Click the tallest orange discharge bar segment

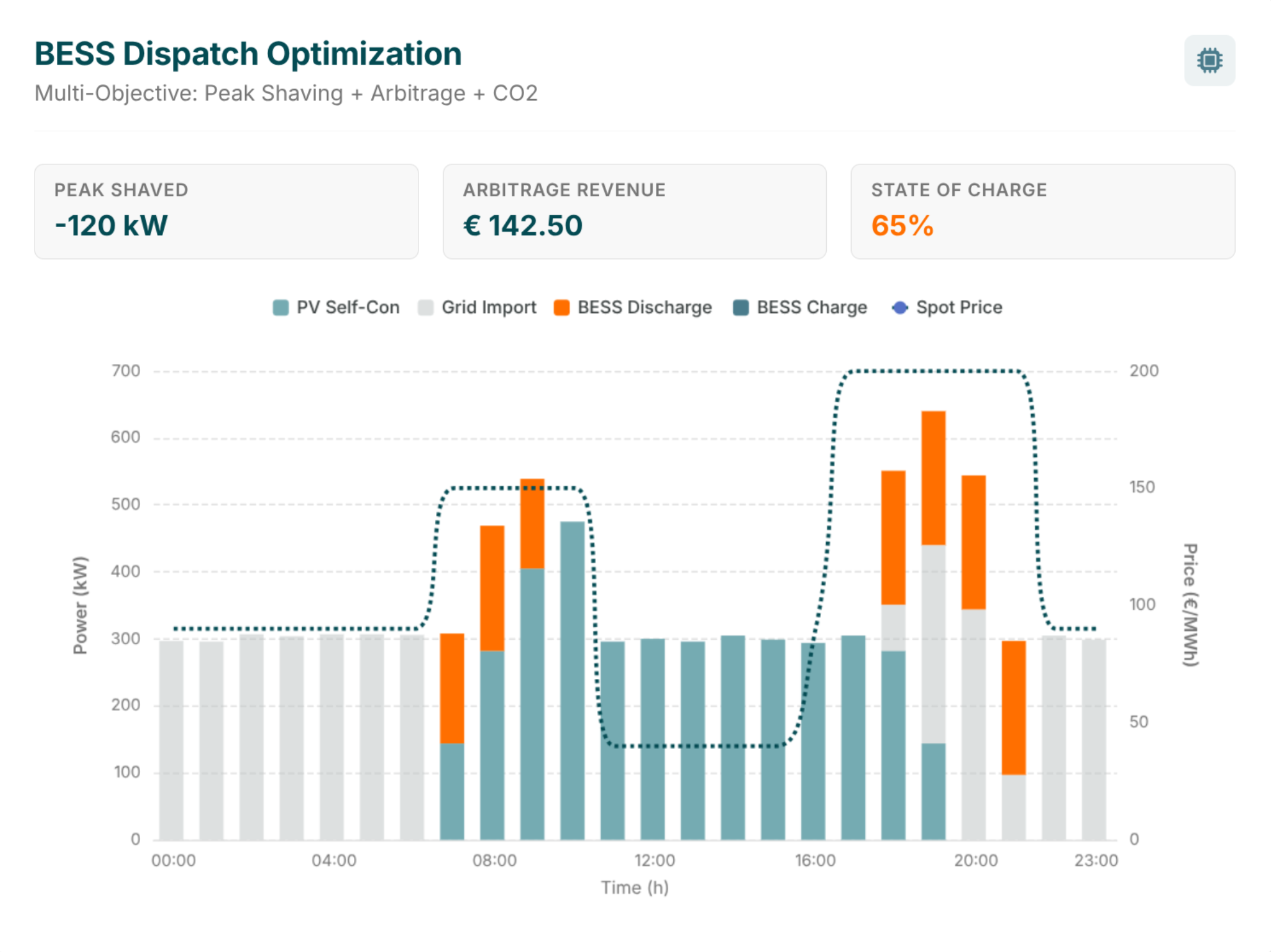[x=933, y=477]
